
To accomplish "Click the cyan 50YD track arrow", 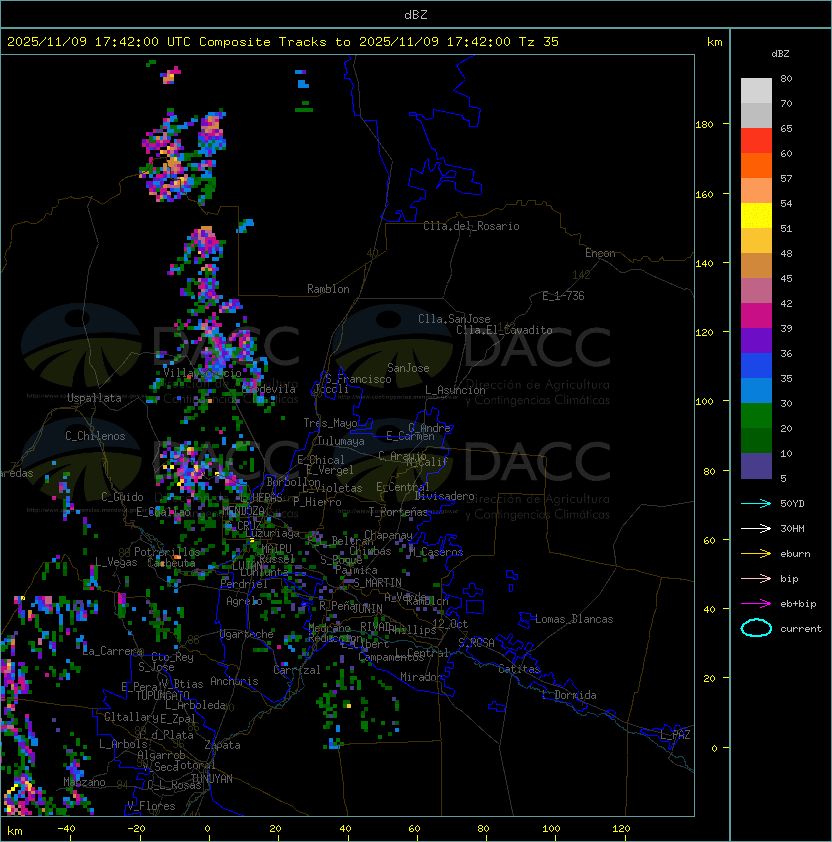I will [x=756, y=504].
